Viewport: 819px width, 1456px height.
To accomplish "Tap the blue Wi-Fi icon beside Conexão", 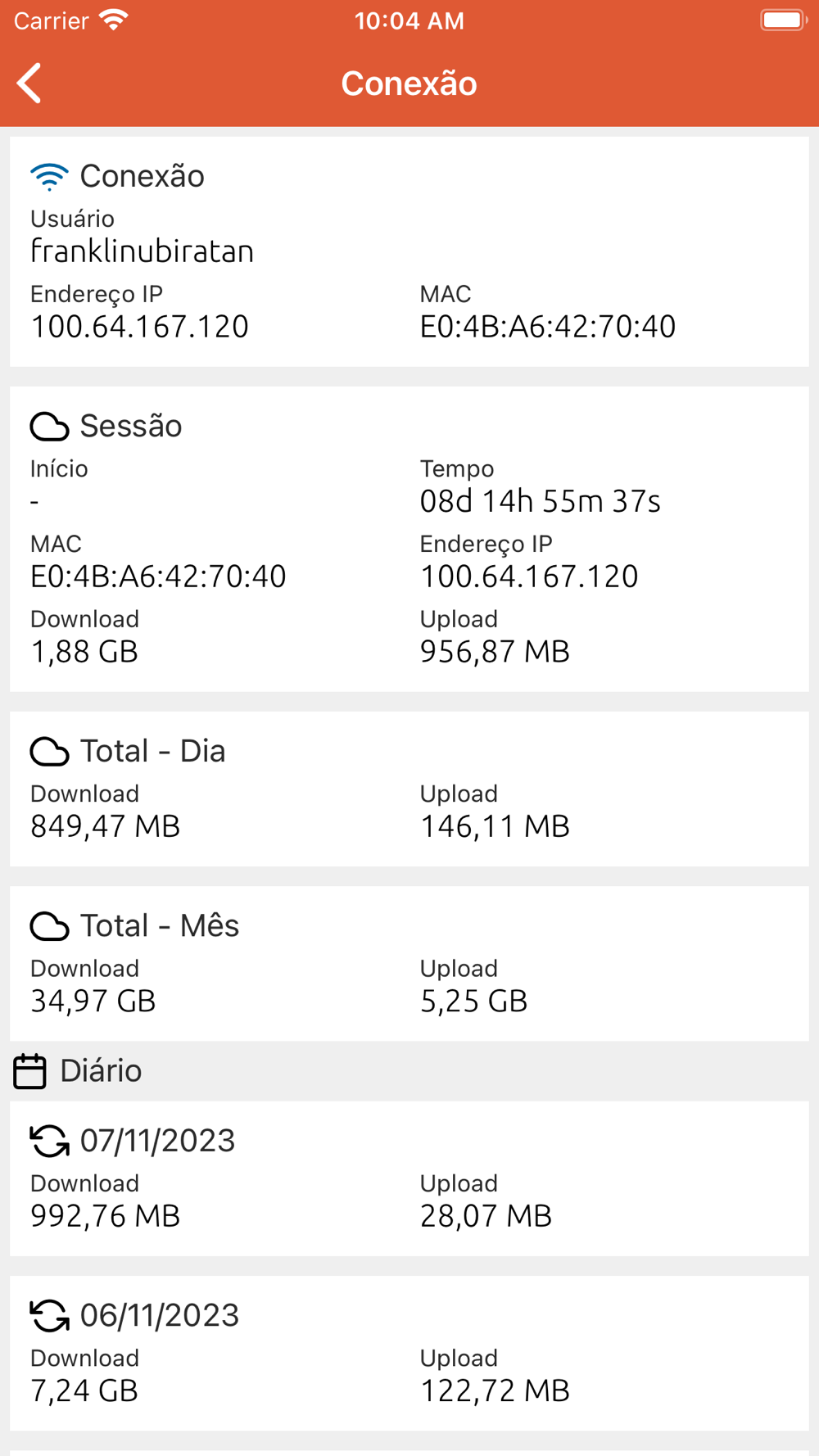I will pyautogui.click(x=49, y=176).
